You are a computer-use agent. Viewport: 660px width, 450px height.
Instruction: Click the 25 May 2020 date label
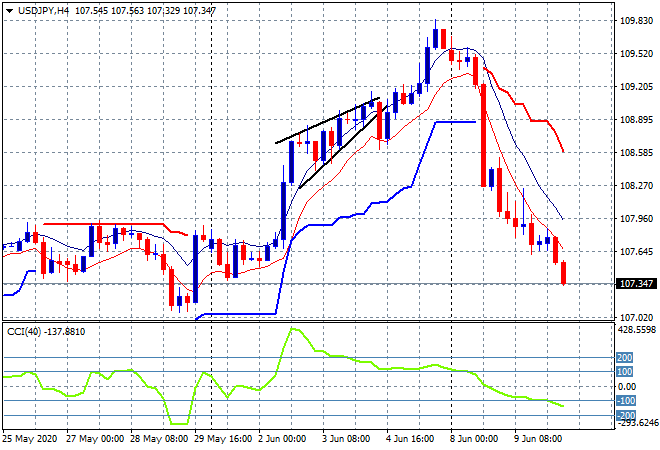tap(29, 439)
